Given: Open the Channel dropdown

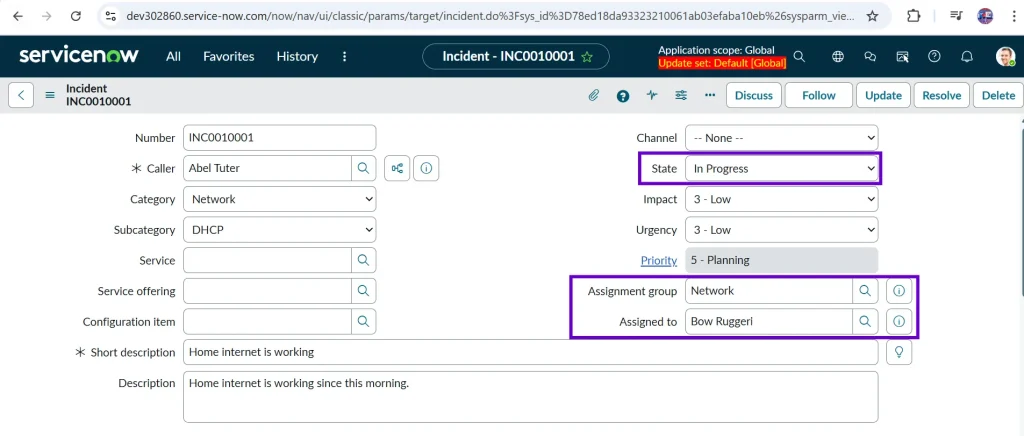Looking at the screenshot, I should [781, 138].
